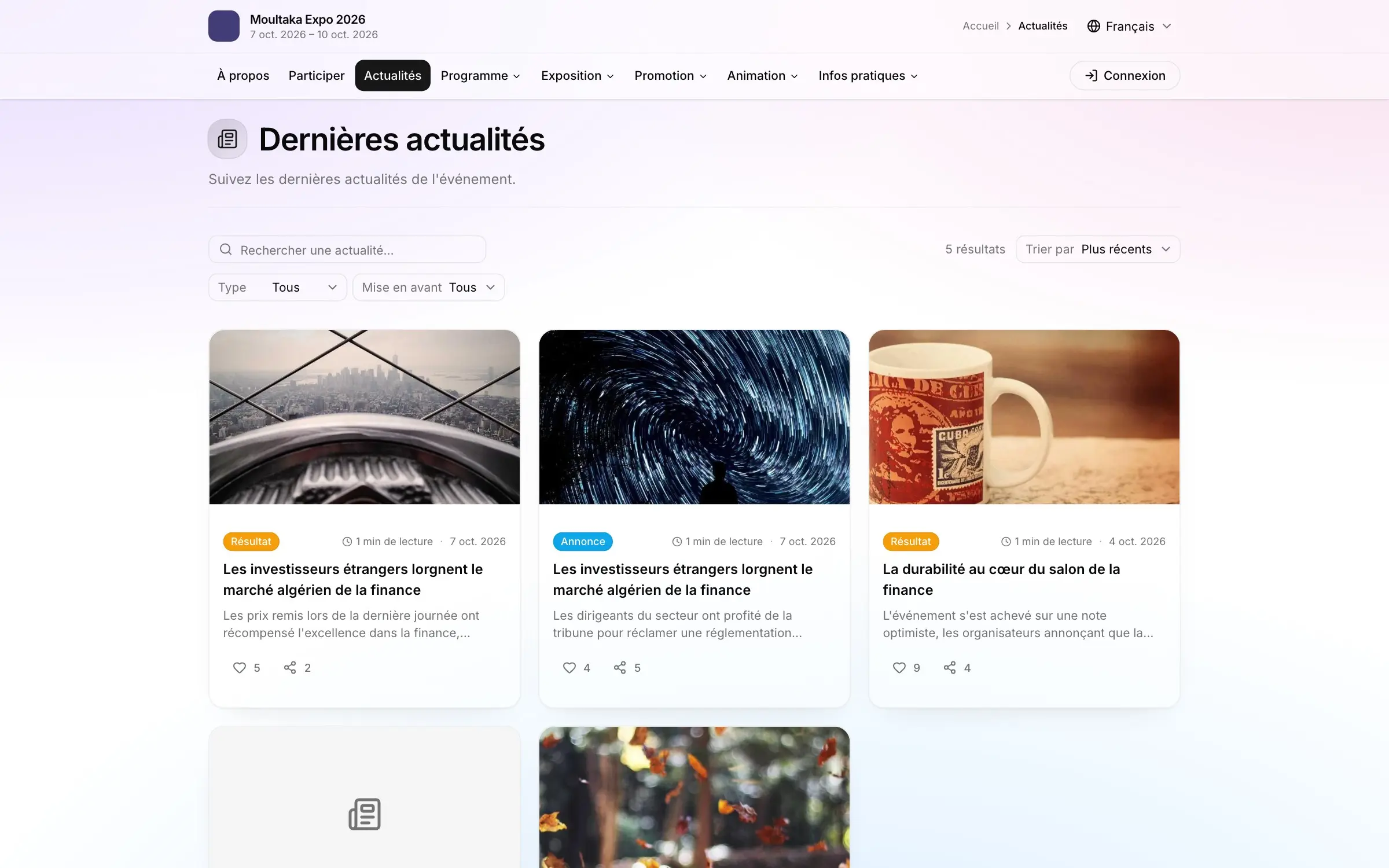This screenshot has width=1389, height=868.
Task: Click the clock icon on the 4 oct. 2026 card
Action: [1006, 542]
